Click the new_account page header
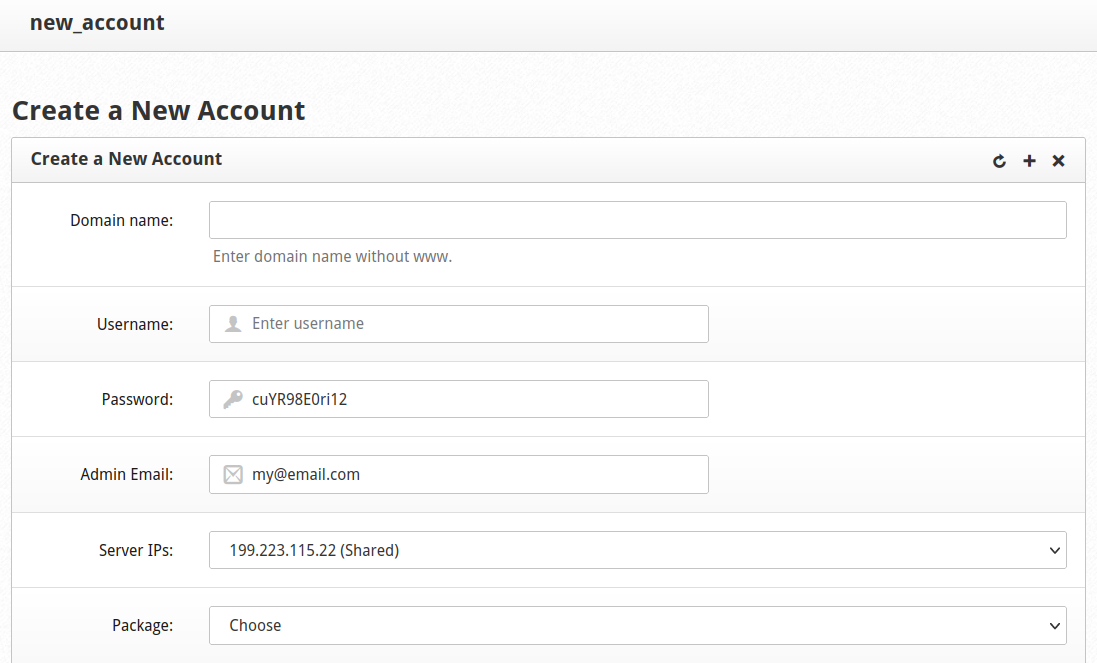The width and height of the screenshot is (1097, 663). coord(96,22)
